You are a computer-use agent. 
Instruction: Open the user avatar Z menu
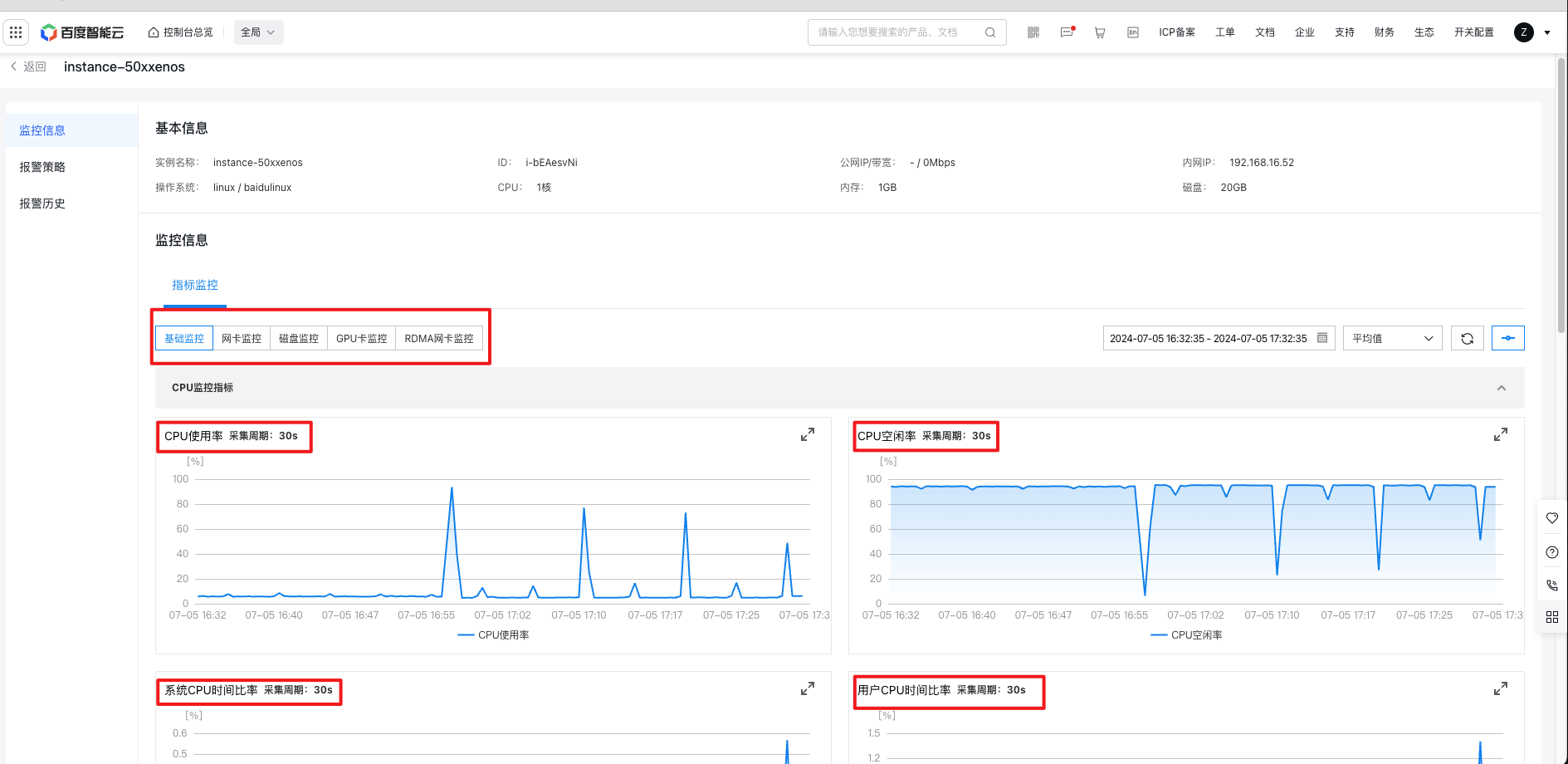coord(1524,32)
